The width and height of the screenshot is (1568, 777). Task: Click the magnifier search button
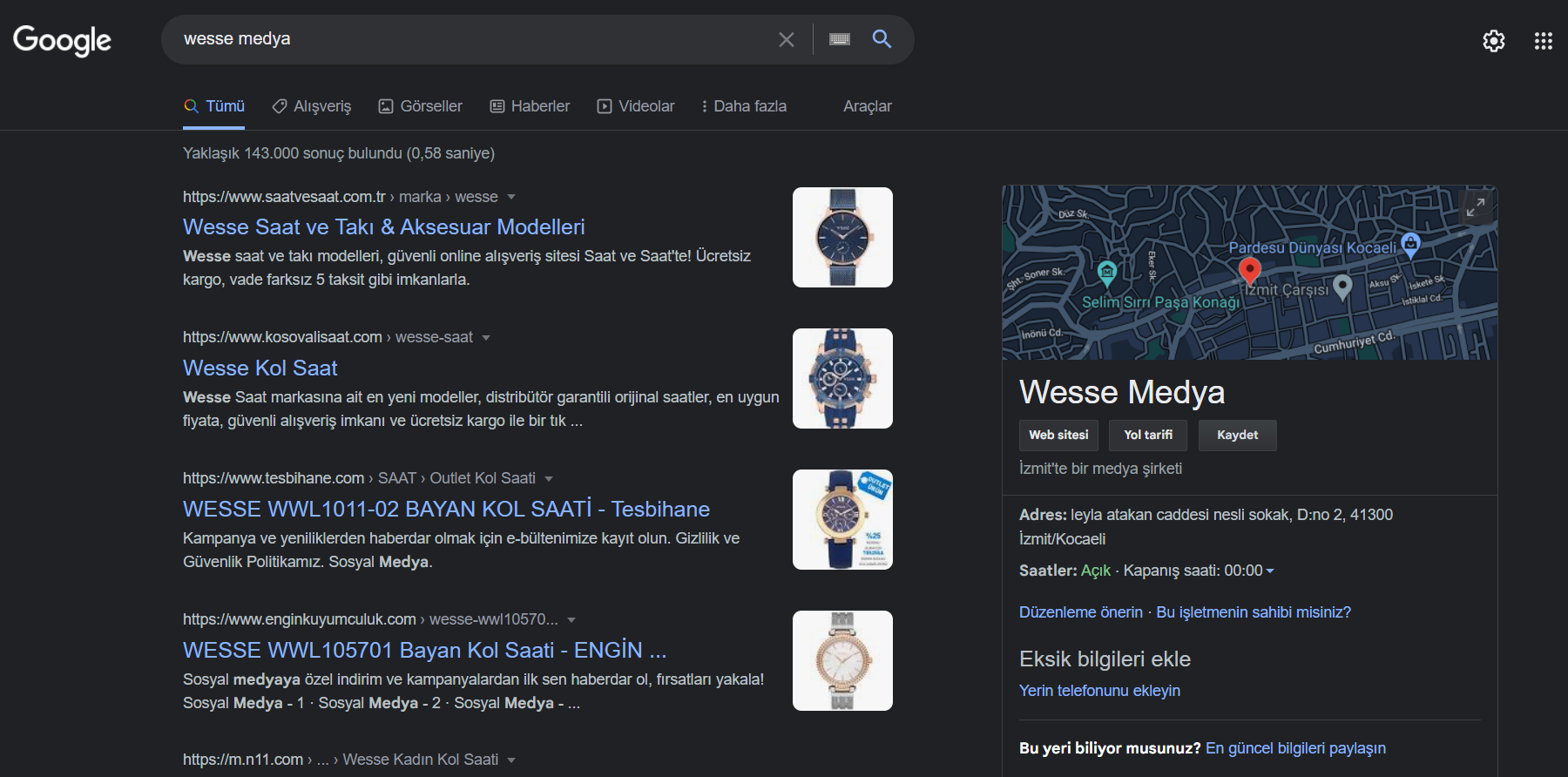882,38
